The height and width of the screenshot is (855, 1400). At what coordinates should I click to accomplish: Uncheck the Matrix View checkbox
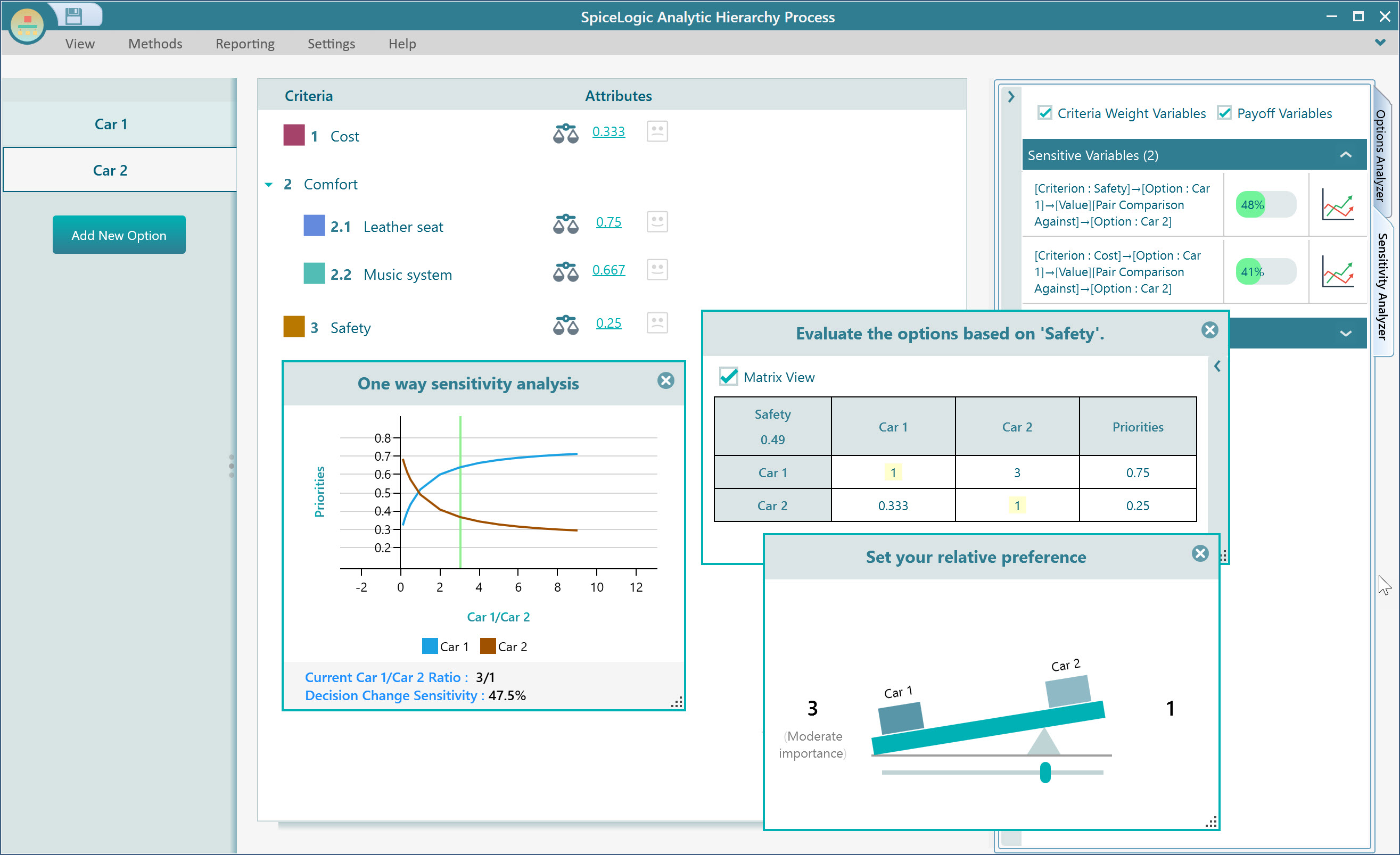coord(728,376)
